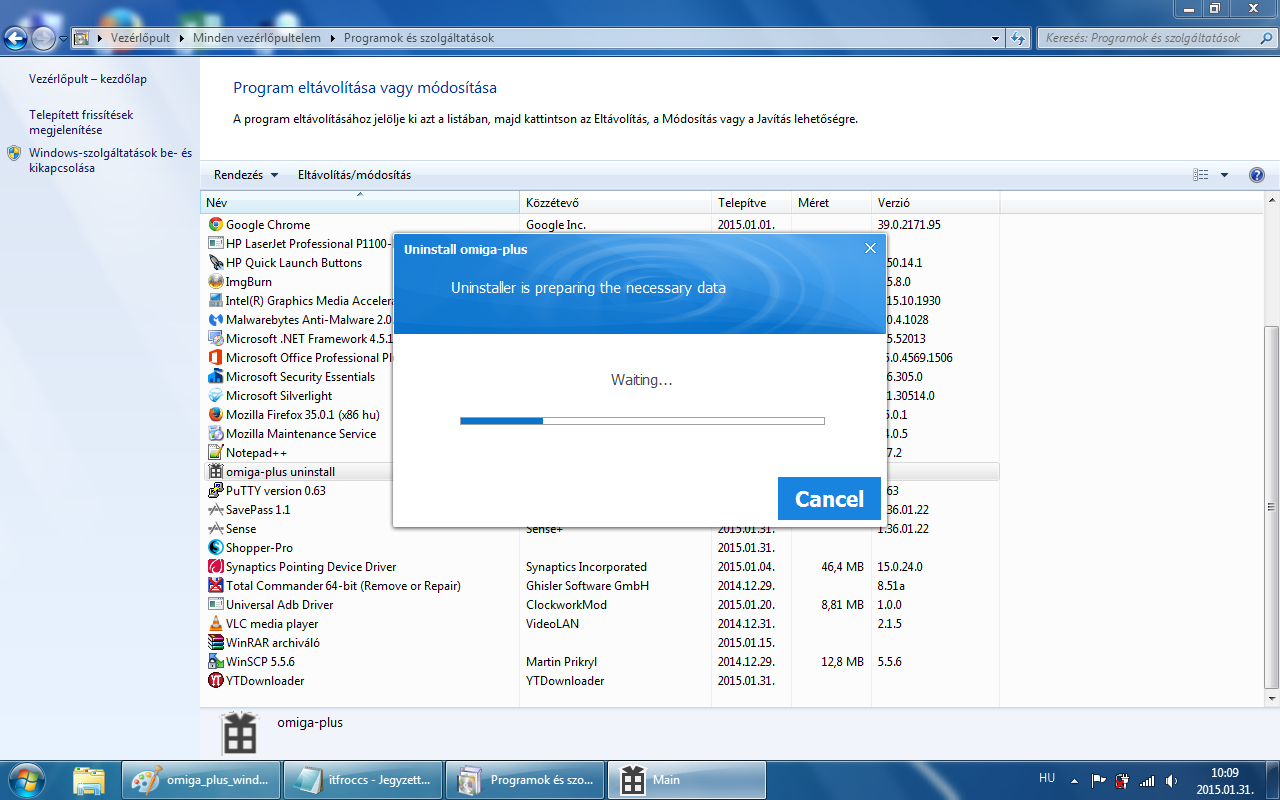Click the help question mark icon

click(1257, 175)
